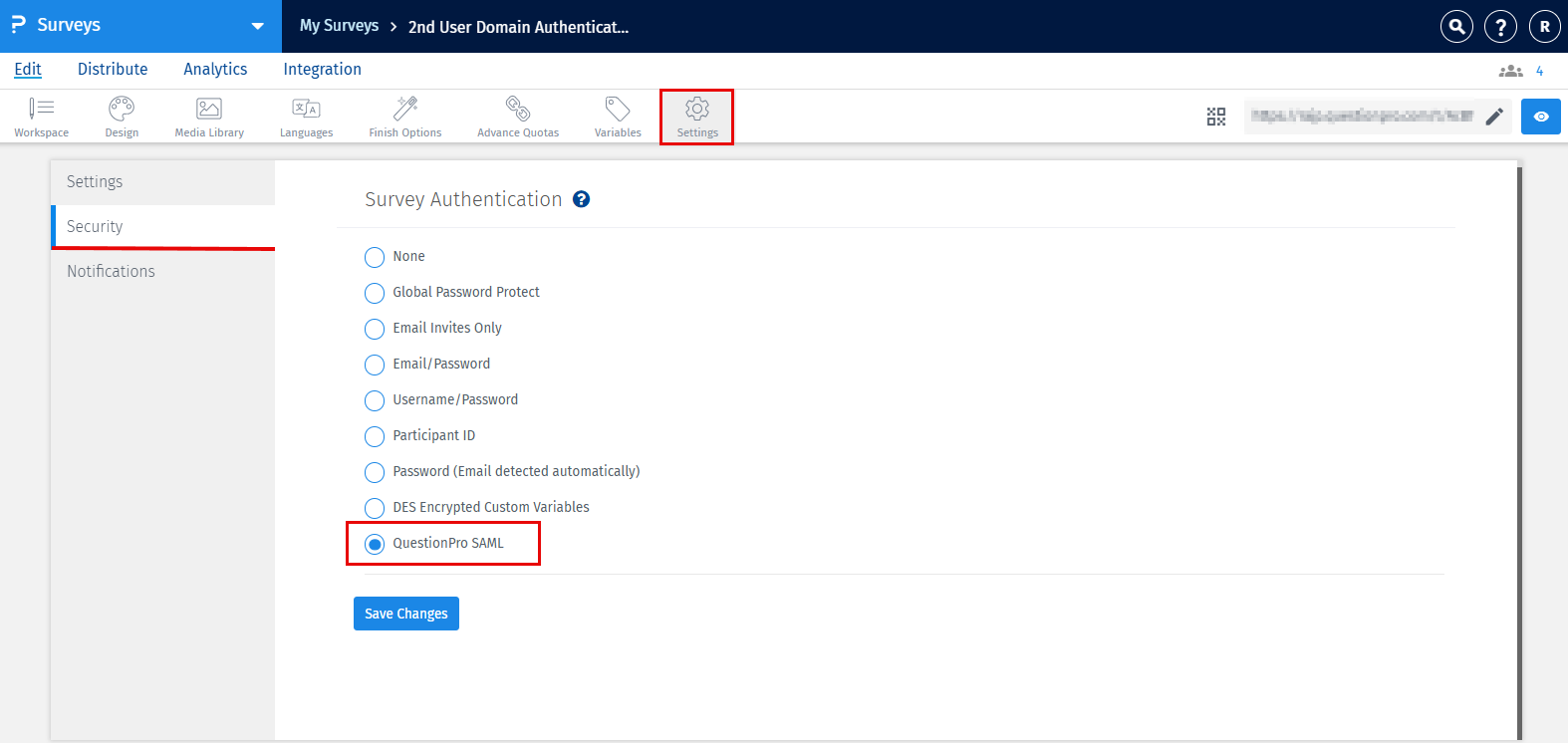Choose Email Invites Only authentication
1568x743 pixels.
click(375, 329)
